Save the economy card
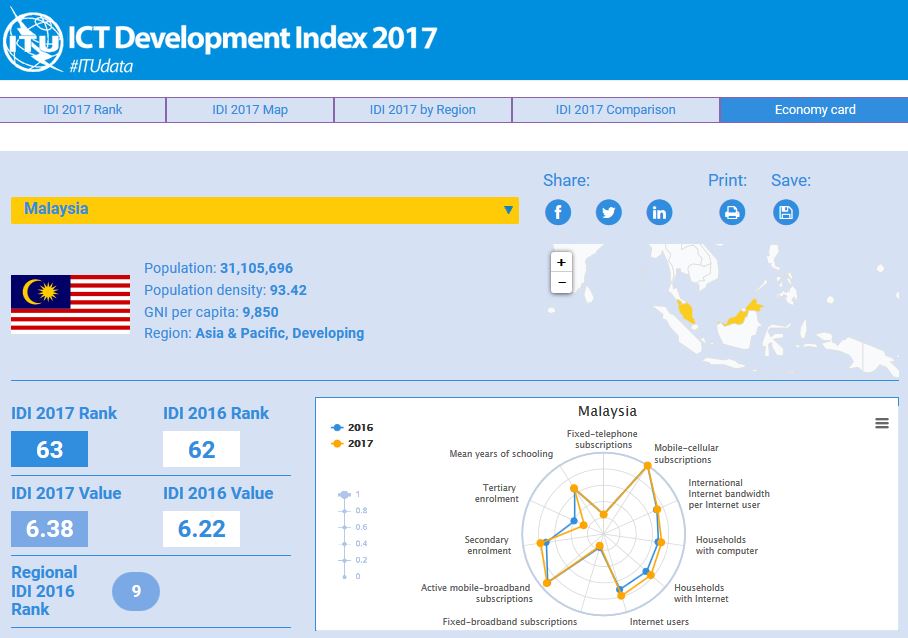This screenshot has width=908, height=638. pos(786,212)
